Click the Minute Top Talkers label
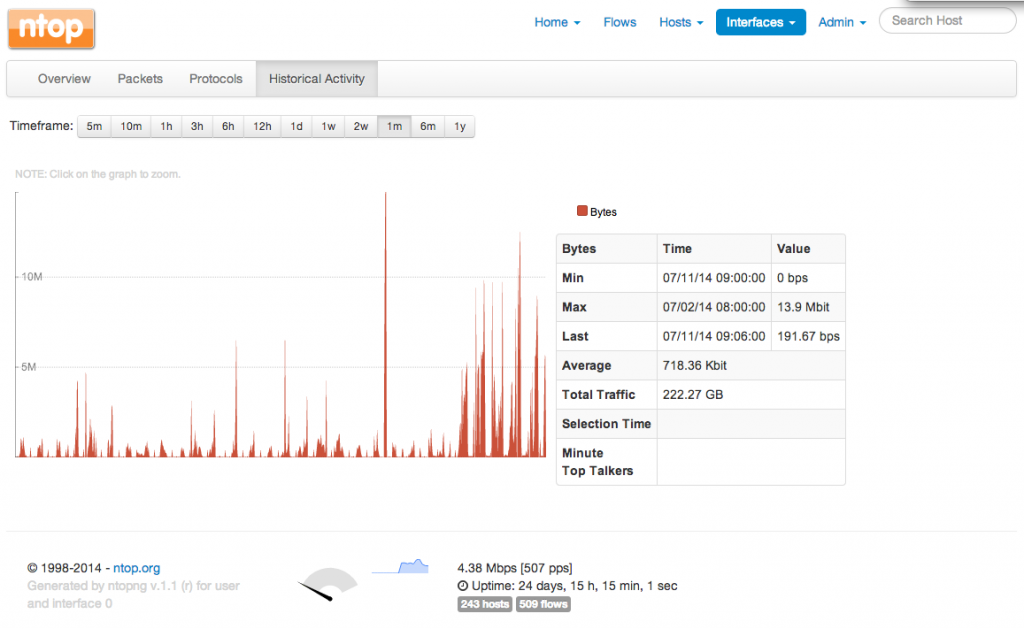 [598, 462]
